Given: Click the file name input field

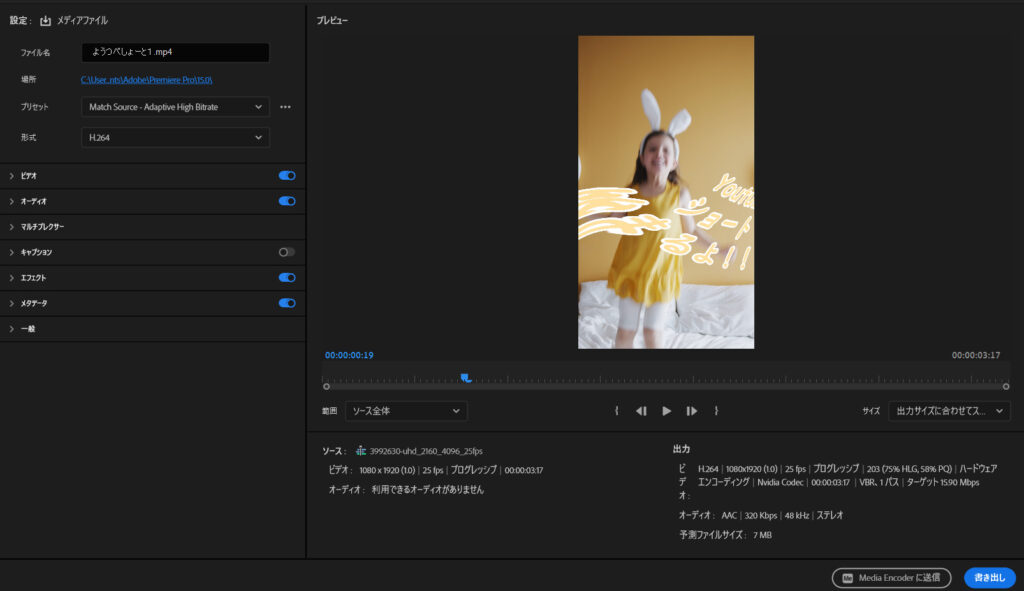Looking at the screenshot, I should (175, 52).
